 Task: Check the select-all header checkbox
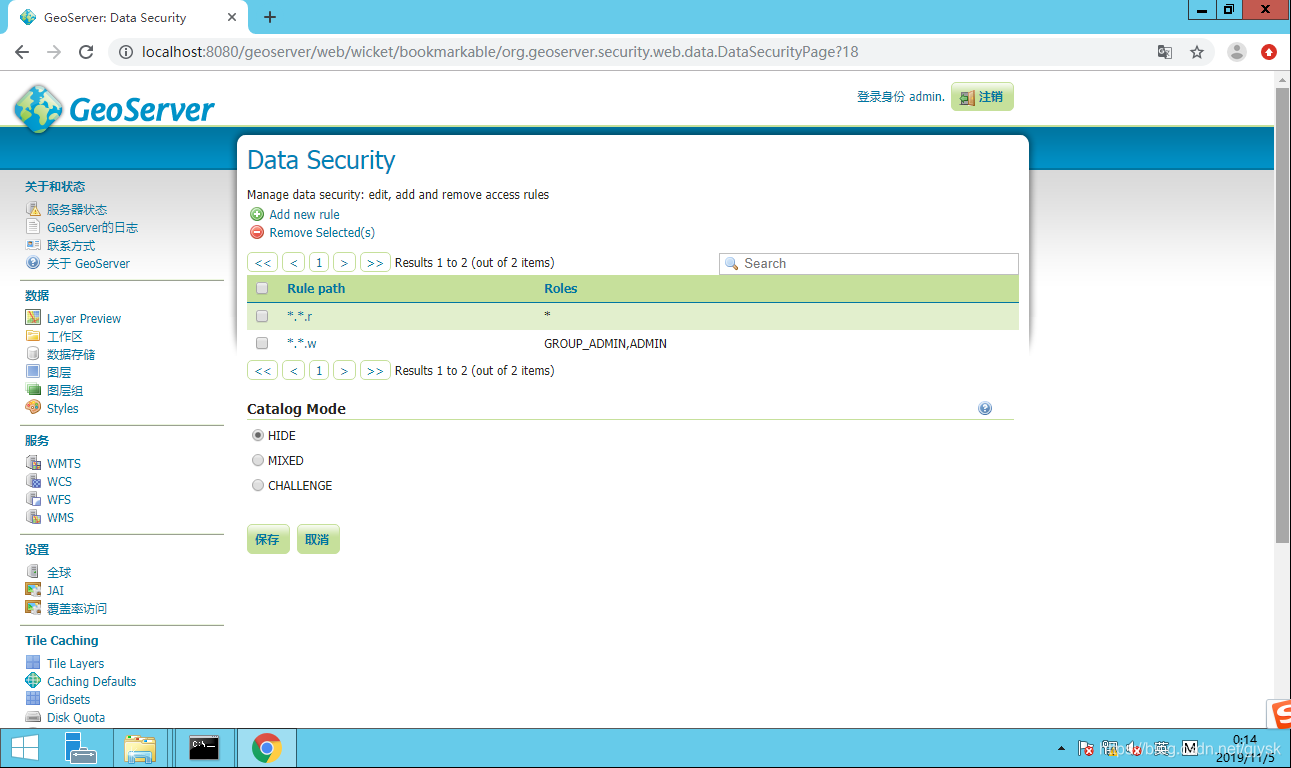tap(262, 289)
